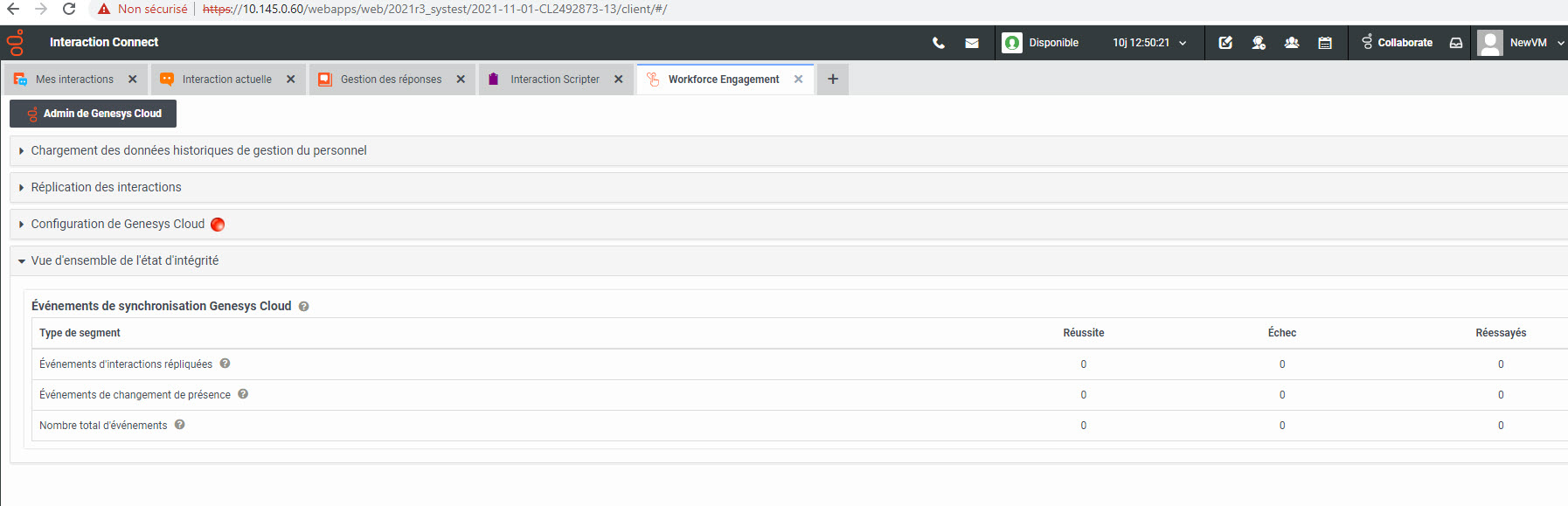
Task: Click the red status indicator on Configuration row
Action: click(x=218, y=225)
